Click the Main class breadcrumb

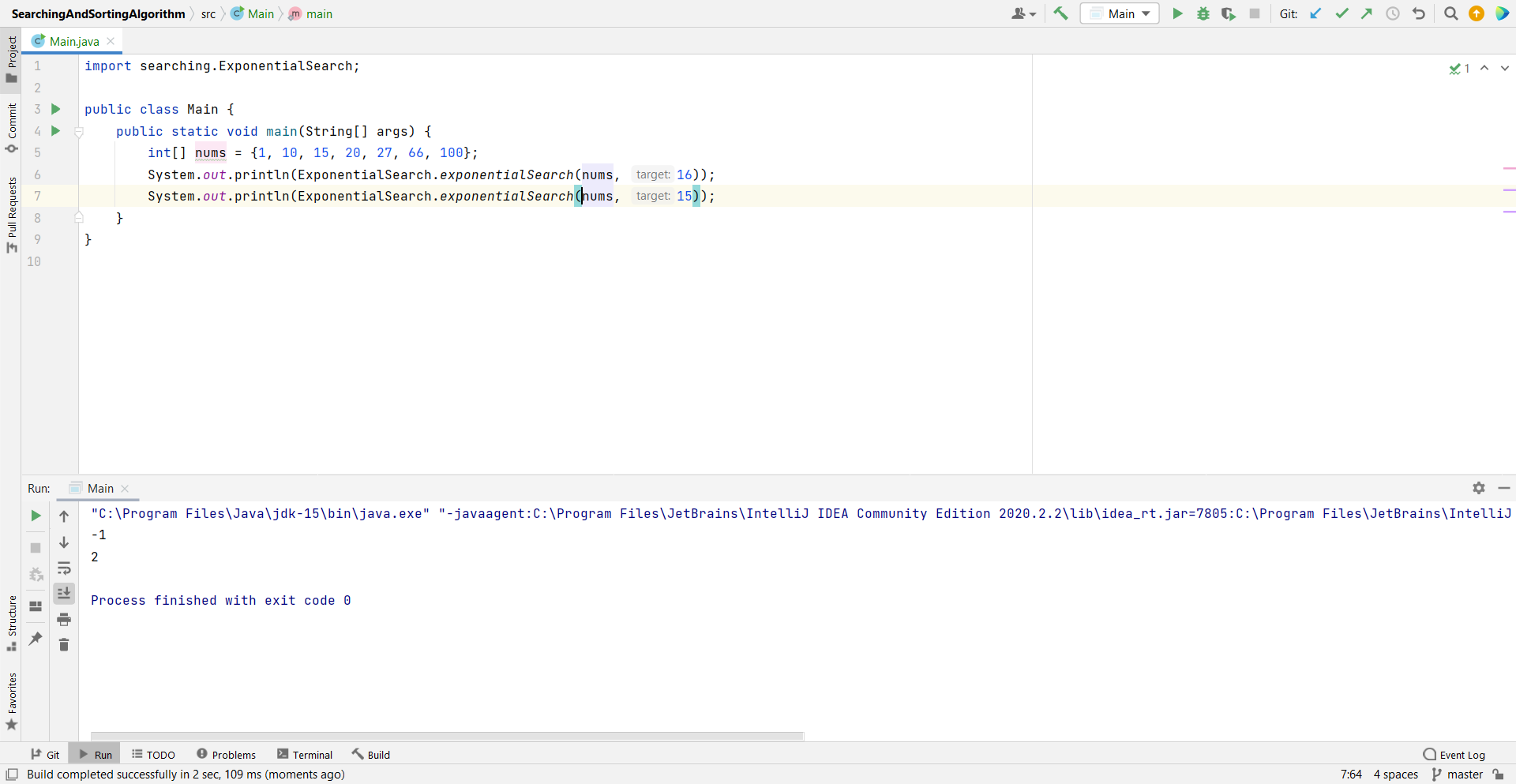click(x=253, y=14)
